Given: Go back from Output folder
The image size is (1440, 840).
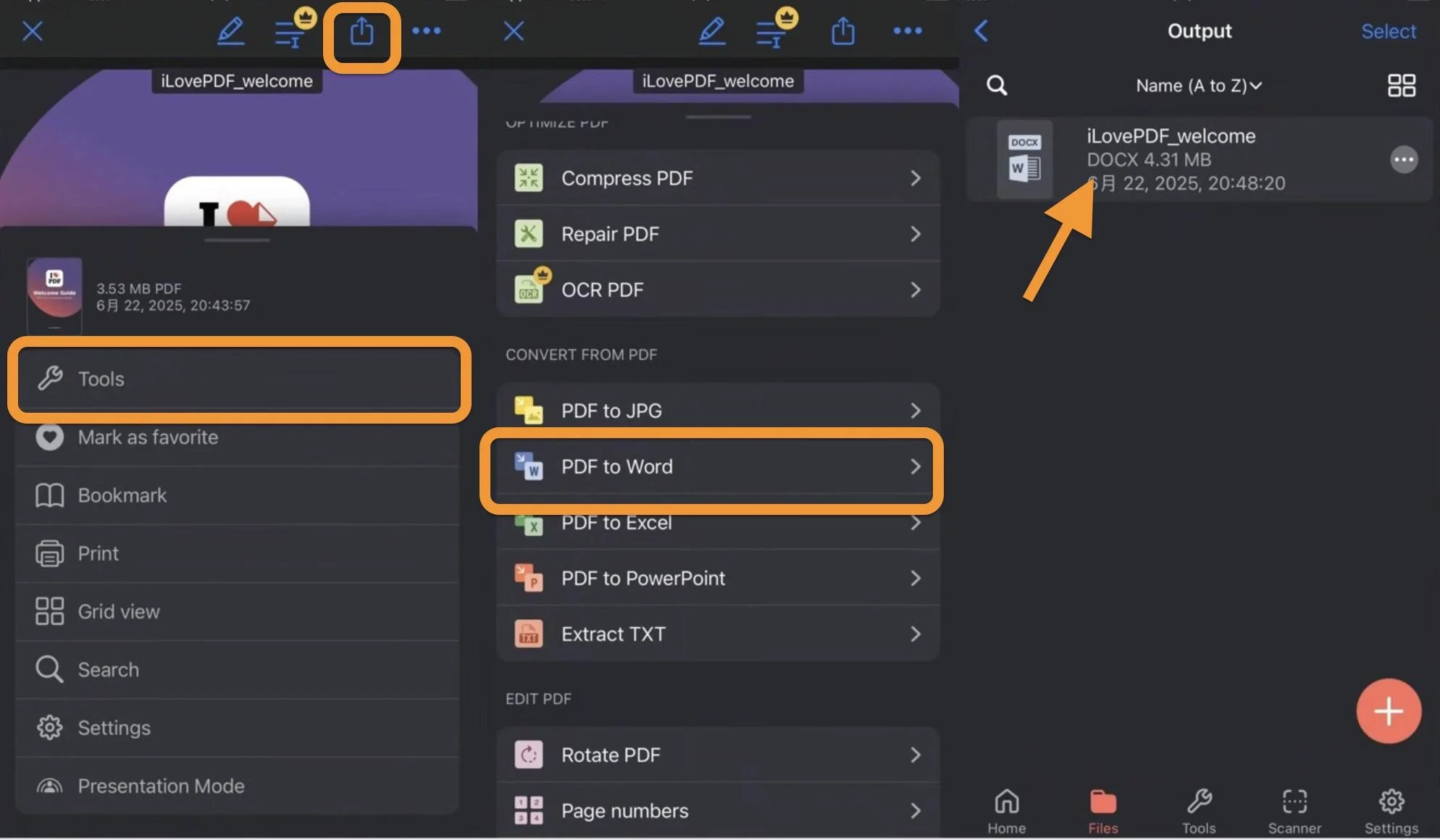Looking at the screenshot, I should 981,30.
